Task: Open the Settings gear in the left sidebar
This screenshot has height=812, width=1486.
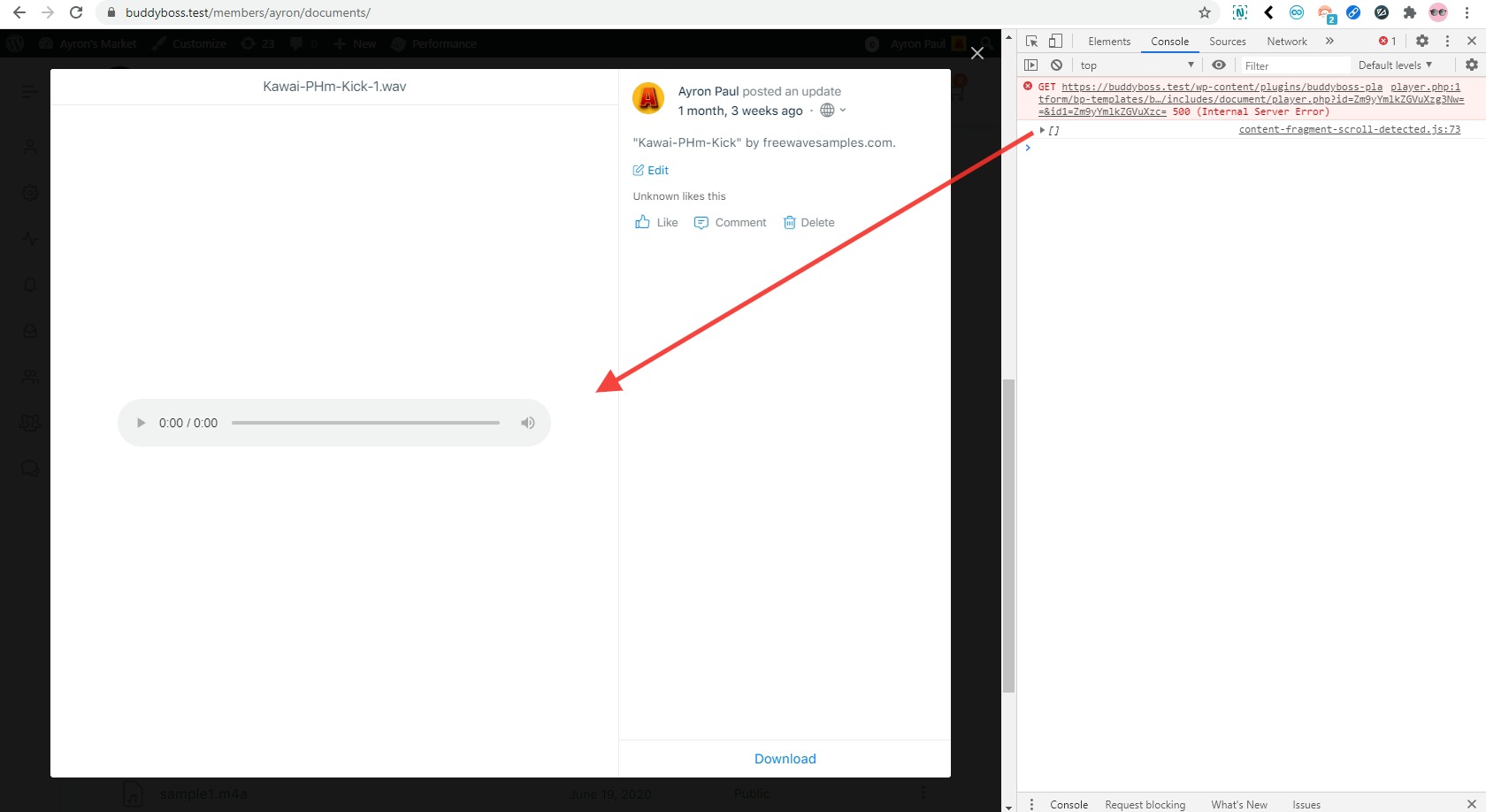Action: pos(30,193)
